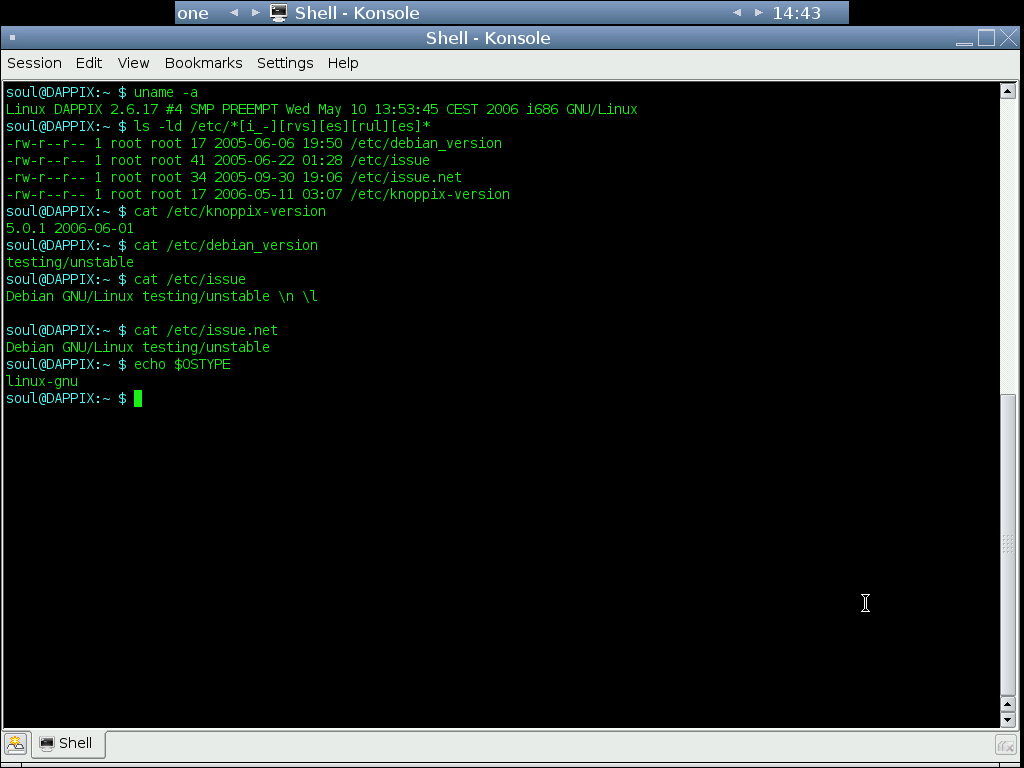
Task: Click the scrollbar up arrow near bottom
Action: click(1008, 705)
